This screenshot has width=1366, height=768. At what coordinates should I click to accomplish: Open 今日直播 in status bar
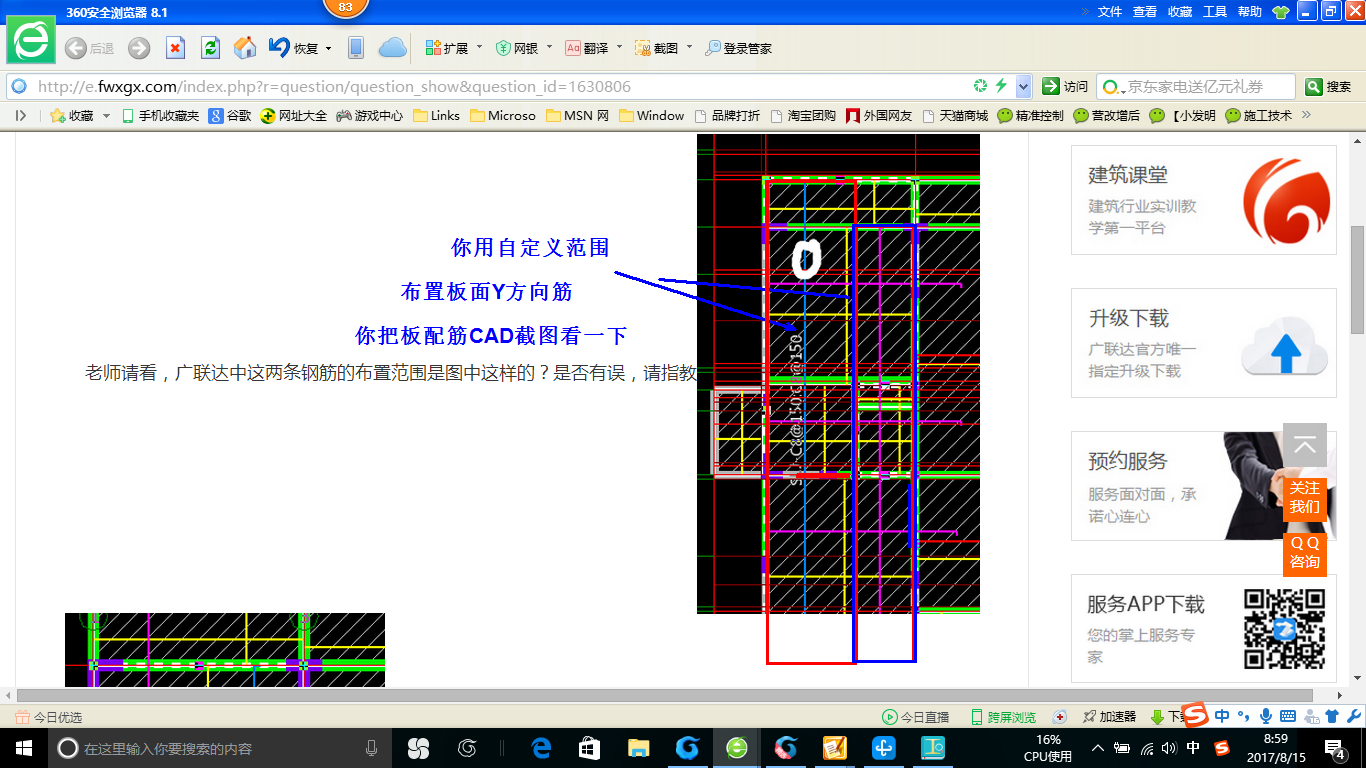(x=916, y=717)
